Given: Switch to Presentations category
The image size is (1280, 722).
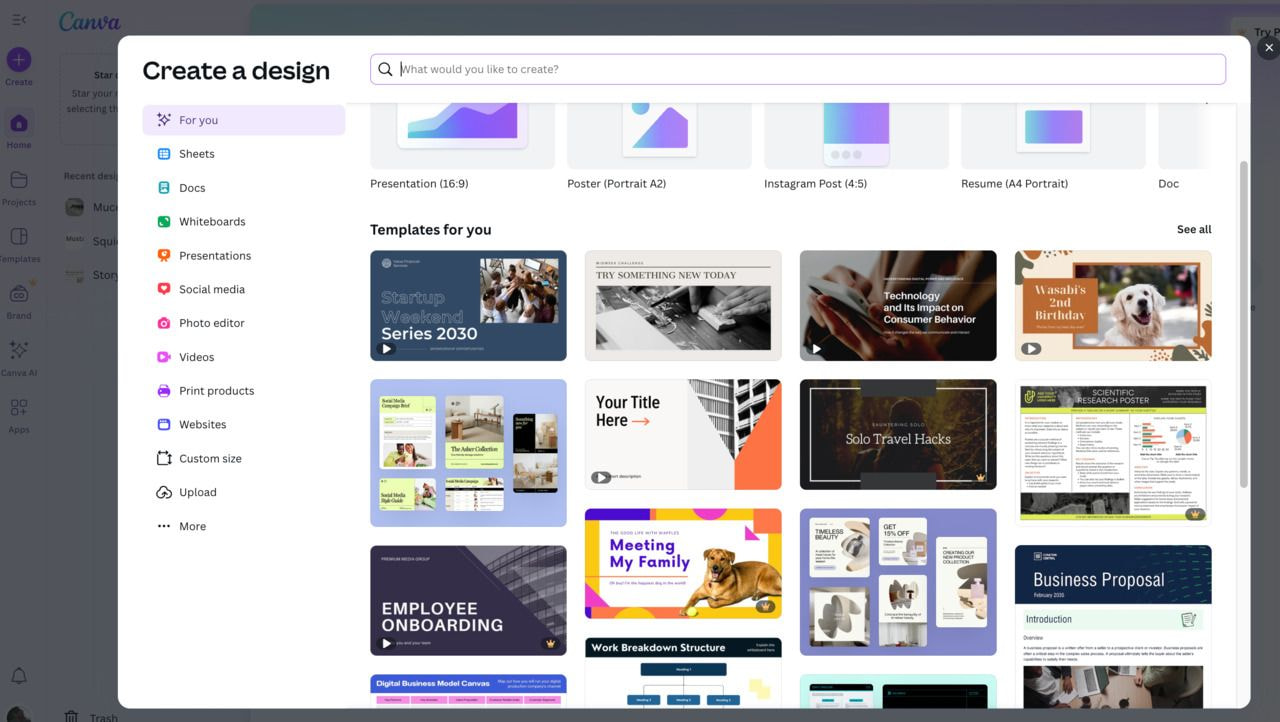Looking at the screenshot, I should [214, 256].
